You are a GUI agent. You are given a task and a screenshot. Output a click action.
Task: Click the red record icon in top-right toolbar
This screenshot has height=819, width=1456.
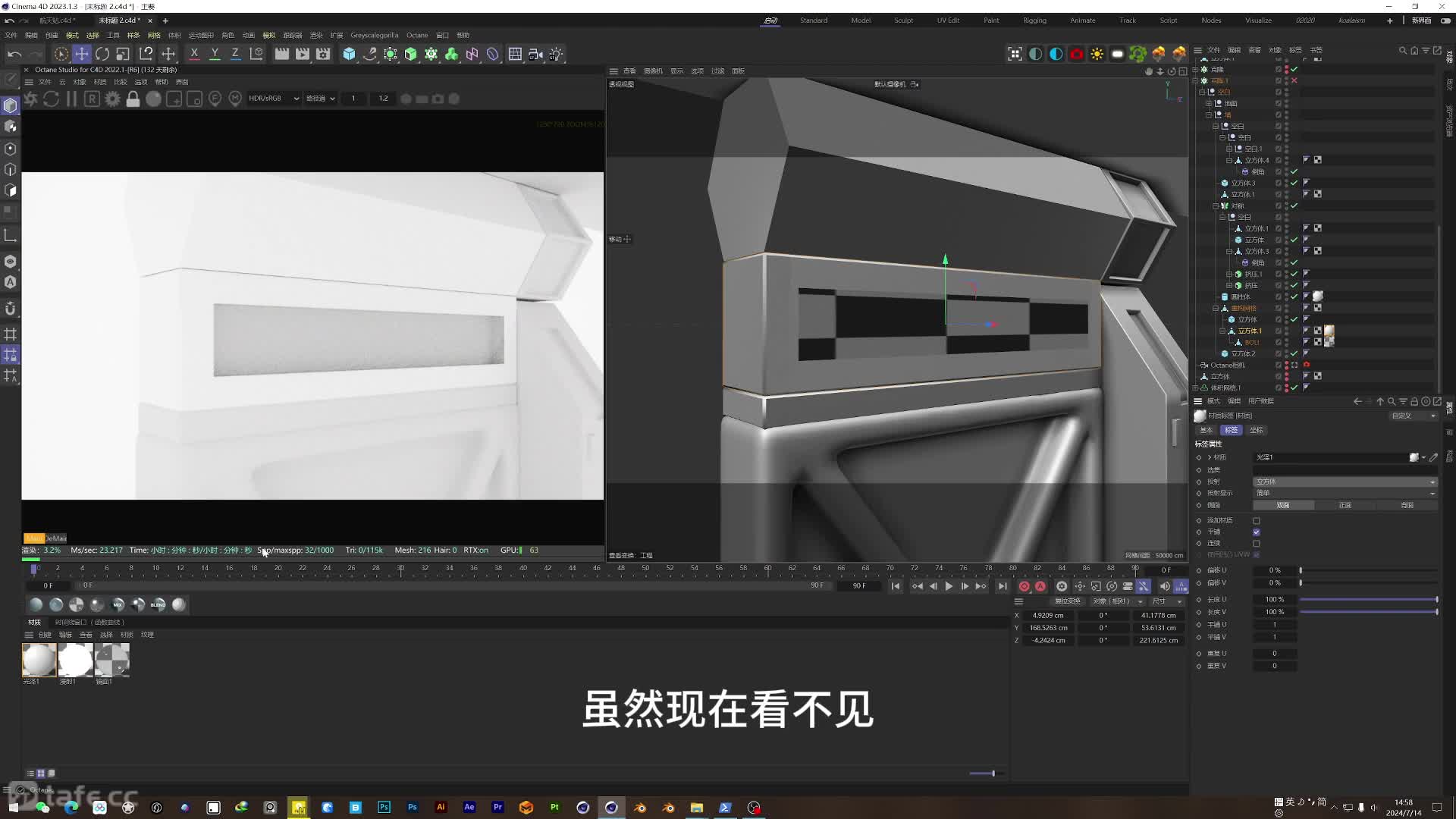(x=1076, y=54)
